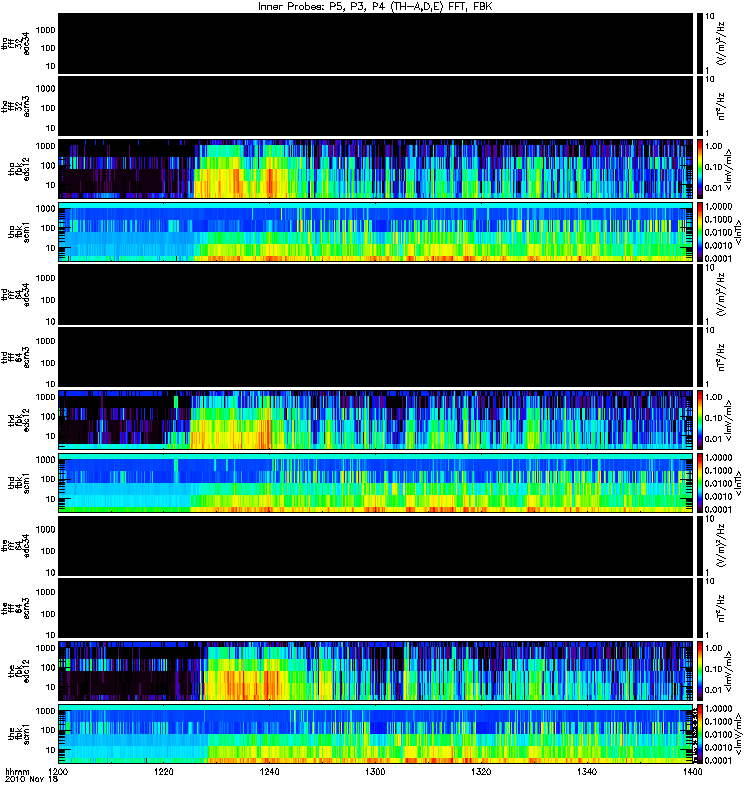
Task: Select the "the fbk edc12" y-axis title
Action: 19,669
